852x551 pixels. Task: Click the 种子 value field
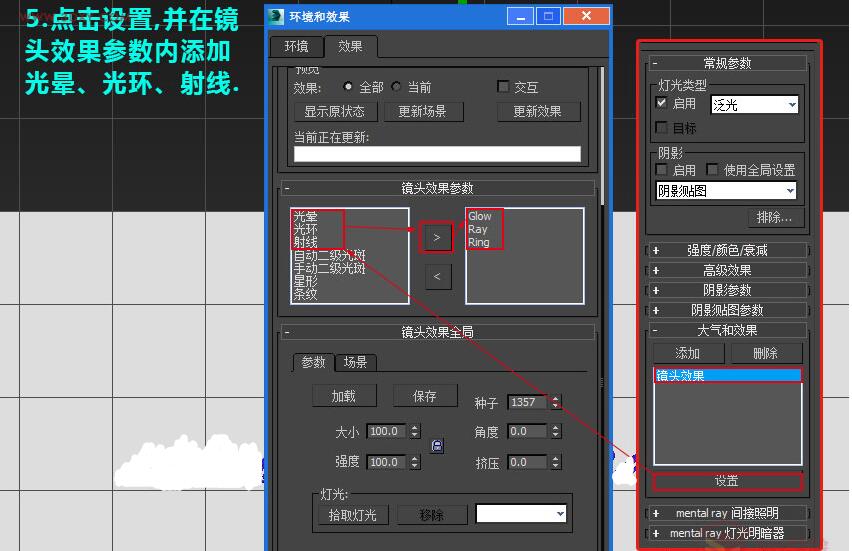(x=527, y=402)
